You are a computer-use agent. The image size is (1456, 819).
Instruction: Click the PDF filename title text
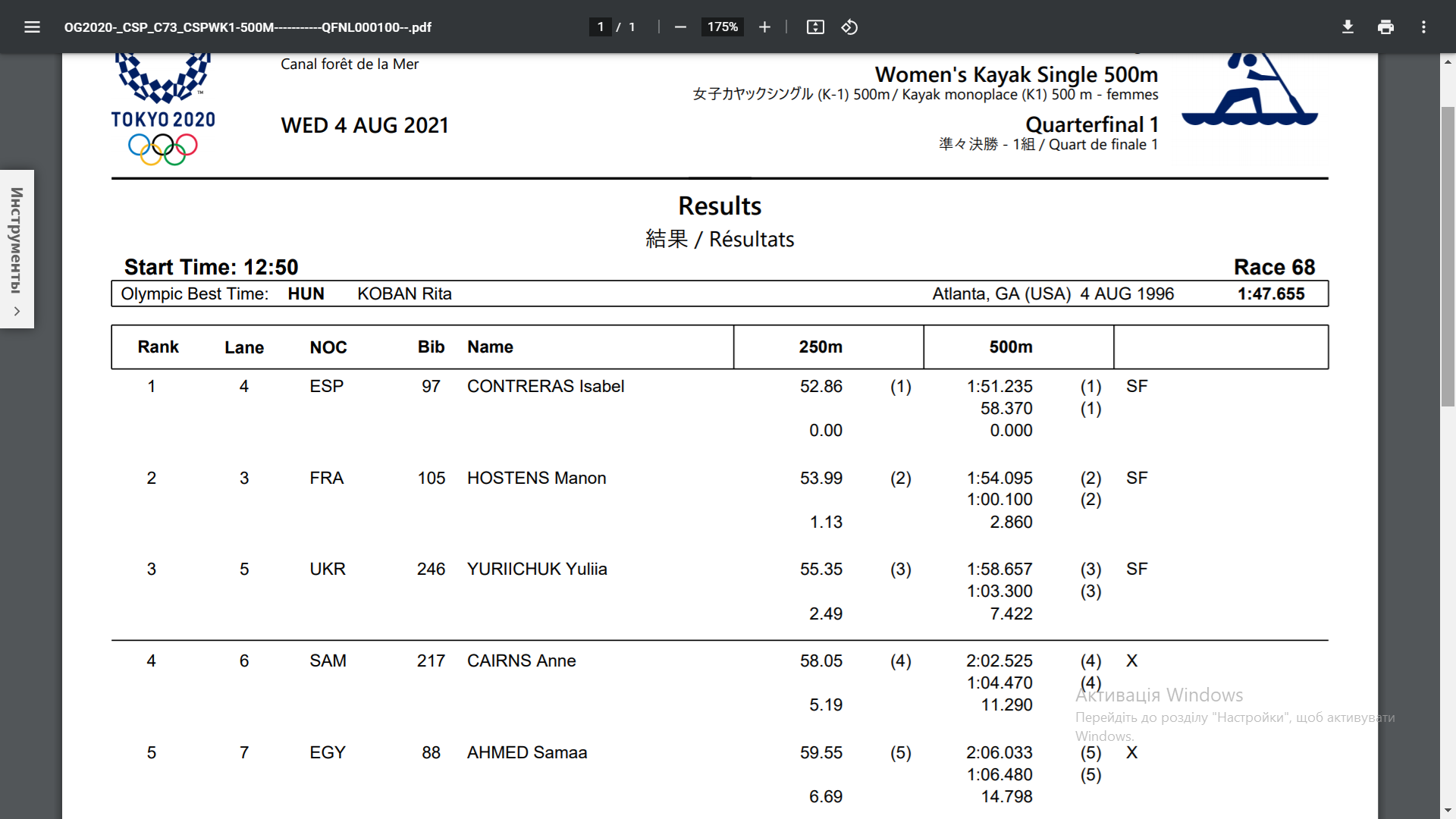(x=247, y=27)
